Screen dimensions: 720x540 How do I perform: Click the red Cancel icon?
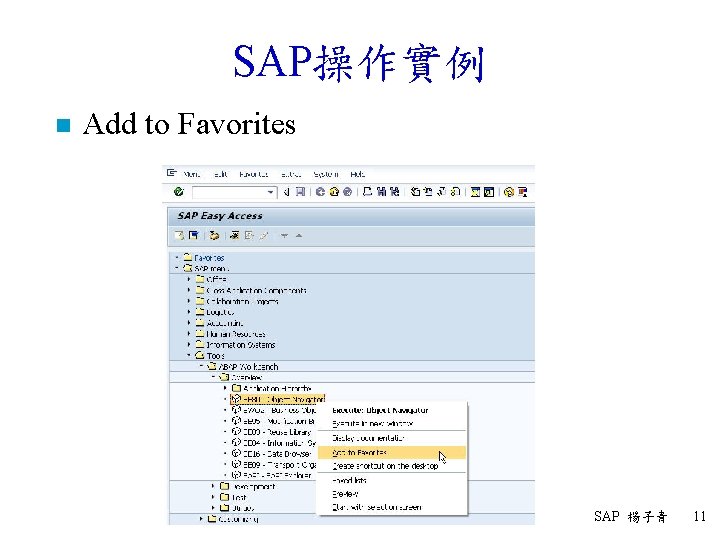point(348,192)
